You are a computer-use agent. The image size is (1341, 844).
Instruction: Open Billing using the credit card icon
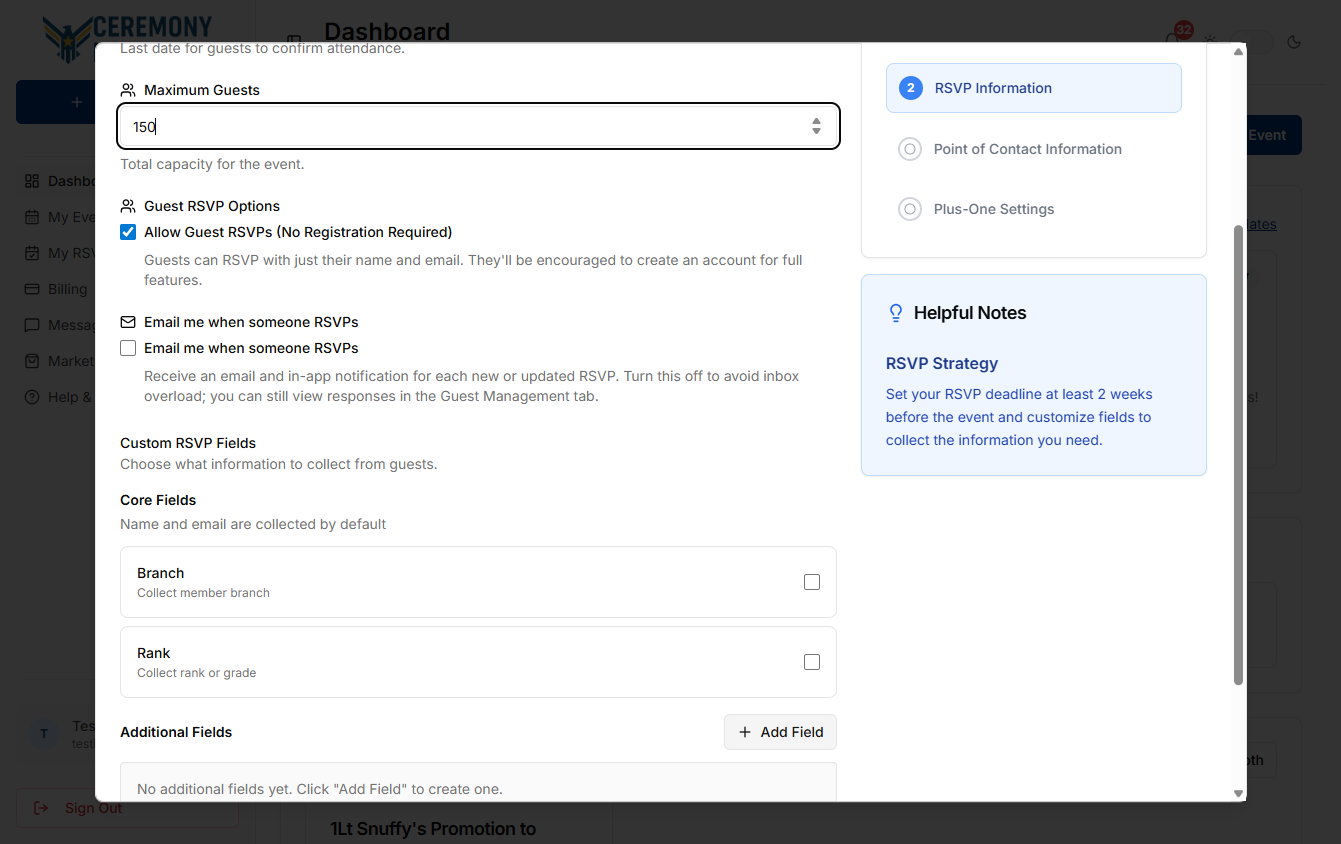click(31, 289)
